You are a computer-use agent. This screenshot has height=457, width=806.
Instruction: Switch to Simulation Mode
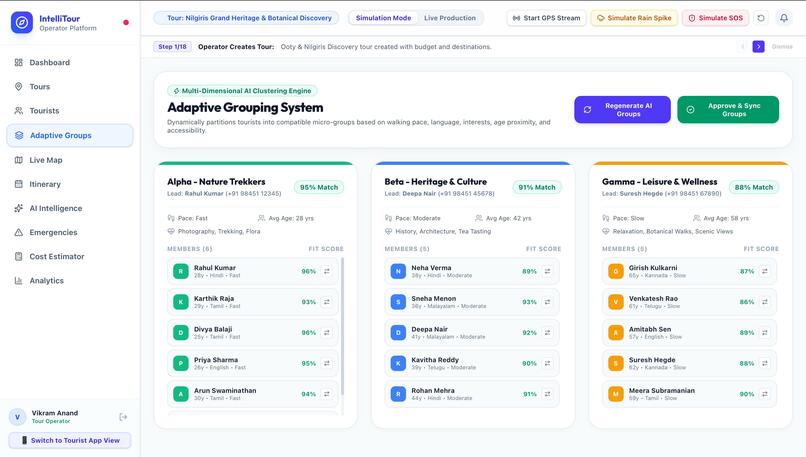tap(383, 18)
